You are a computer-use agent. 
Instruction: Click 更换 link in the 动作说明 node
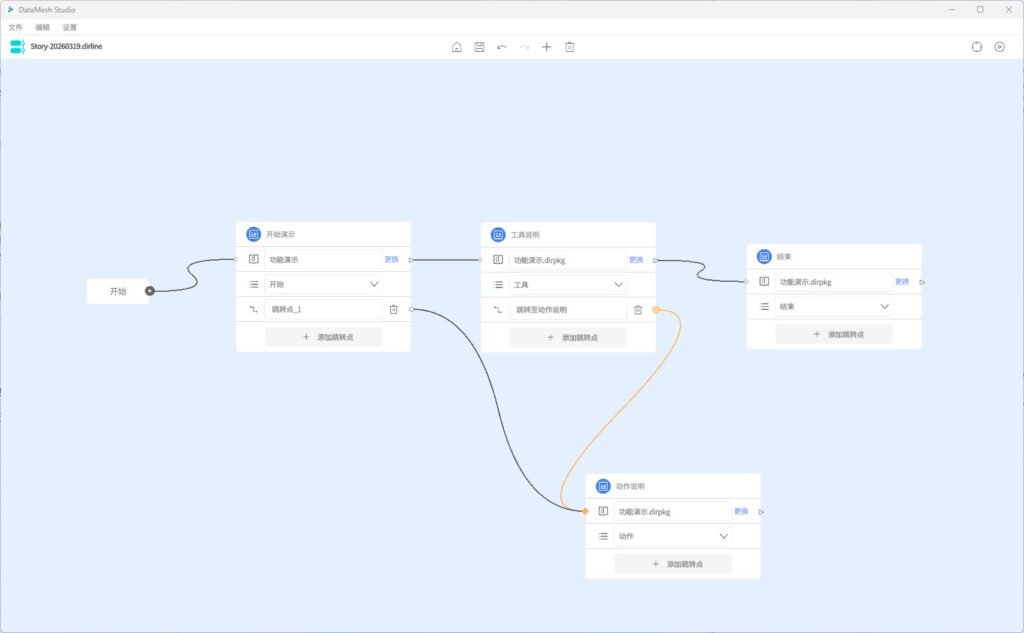click(741, 511)
